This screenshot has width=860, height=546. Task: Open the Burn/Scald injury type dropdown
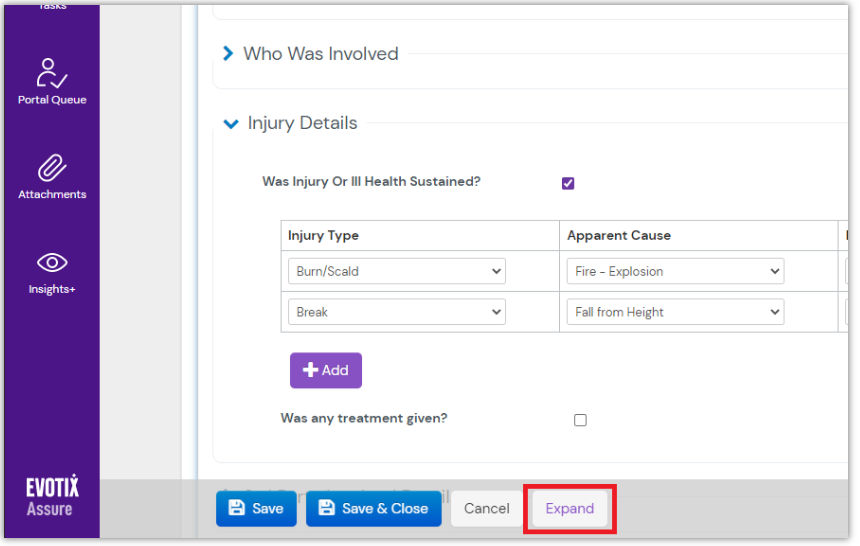396,271
